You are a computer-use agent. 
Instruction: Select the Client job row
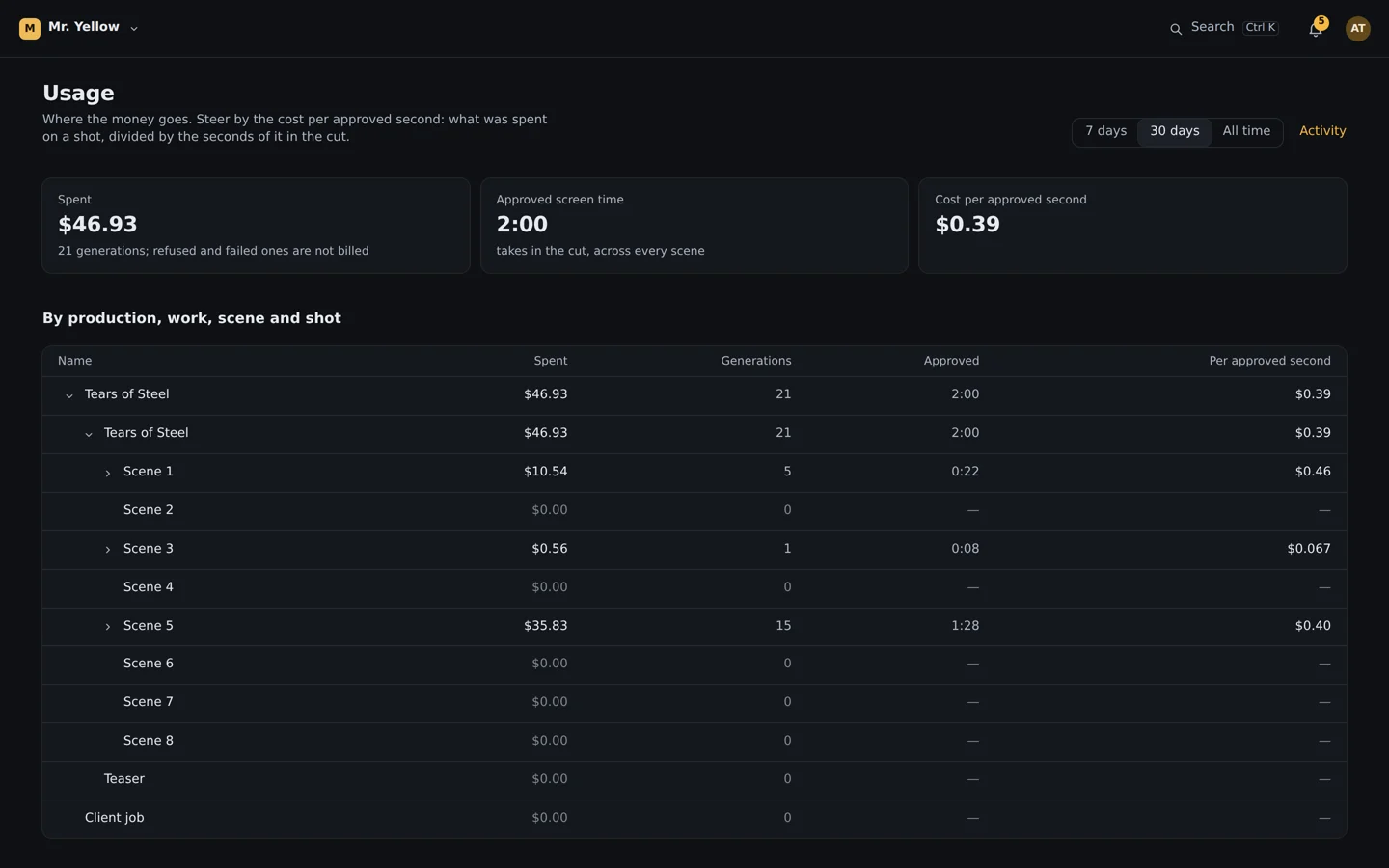coord(694,819)
